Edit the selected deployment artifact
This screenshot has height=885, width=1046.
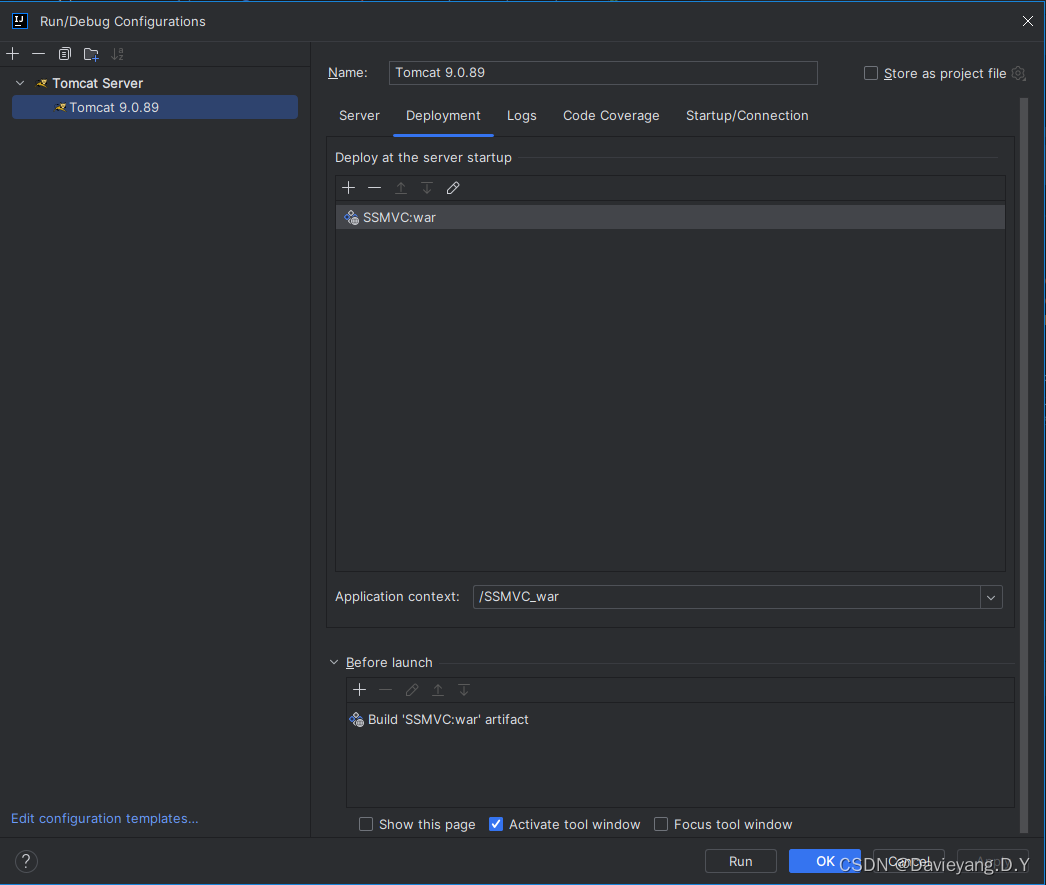pyautogui.click(x=453, y=188)
